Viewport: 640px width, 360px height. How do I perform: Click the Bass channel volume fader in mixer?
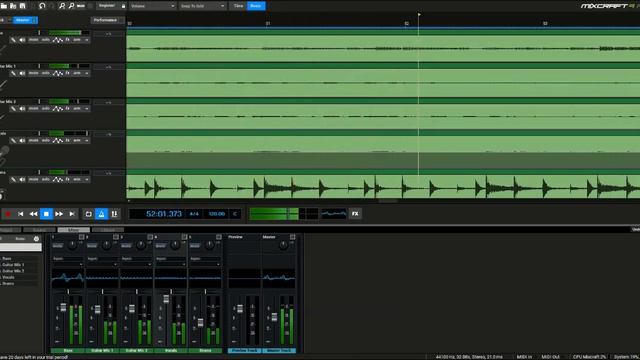(63, 307)
